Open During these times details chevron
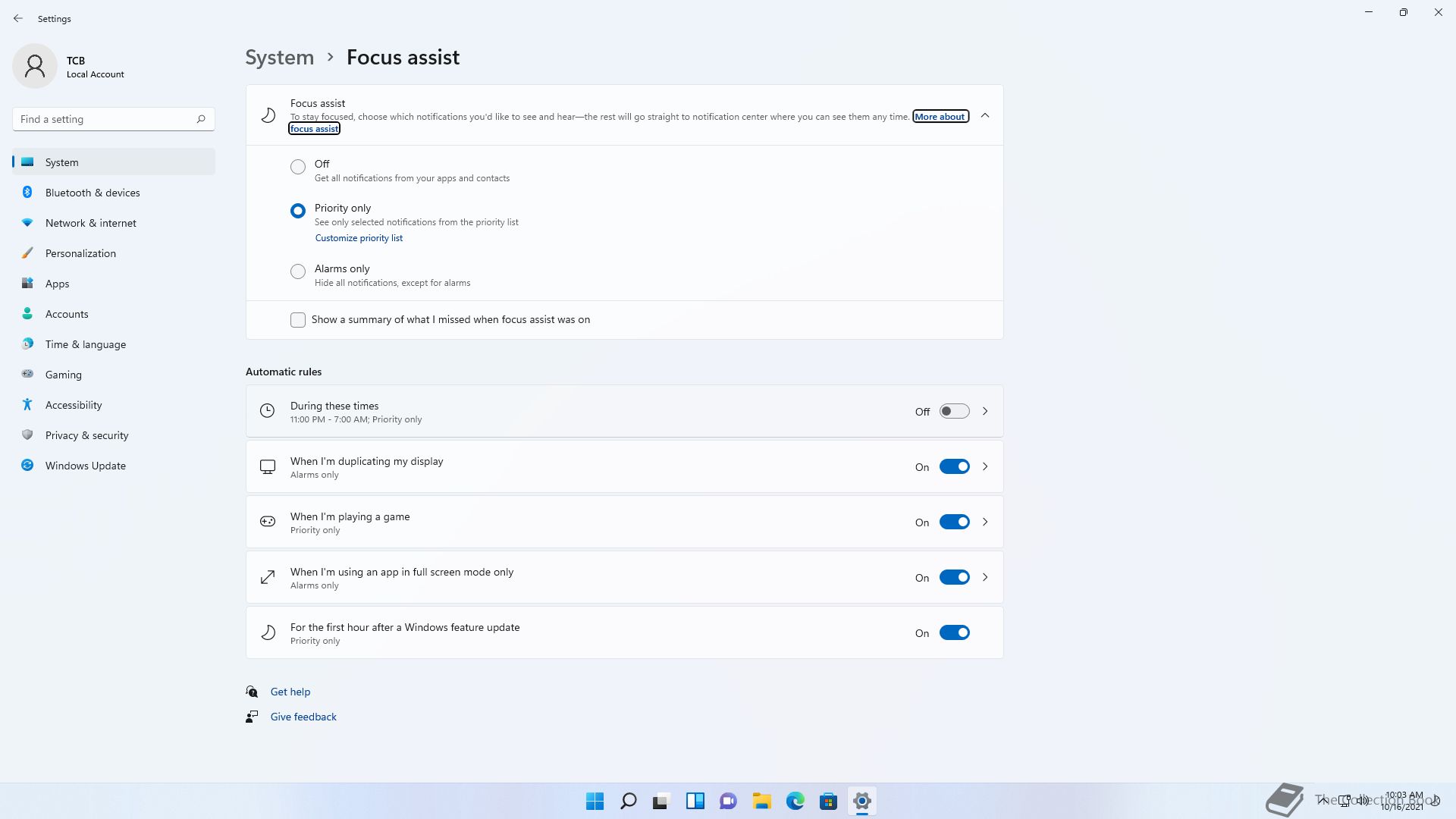Image resolution: width=1456 pixels, height=819 pixels. tap(985, 411)
